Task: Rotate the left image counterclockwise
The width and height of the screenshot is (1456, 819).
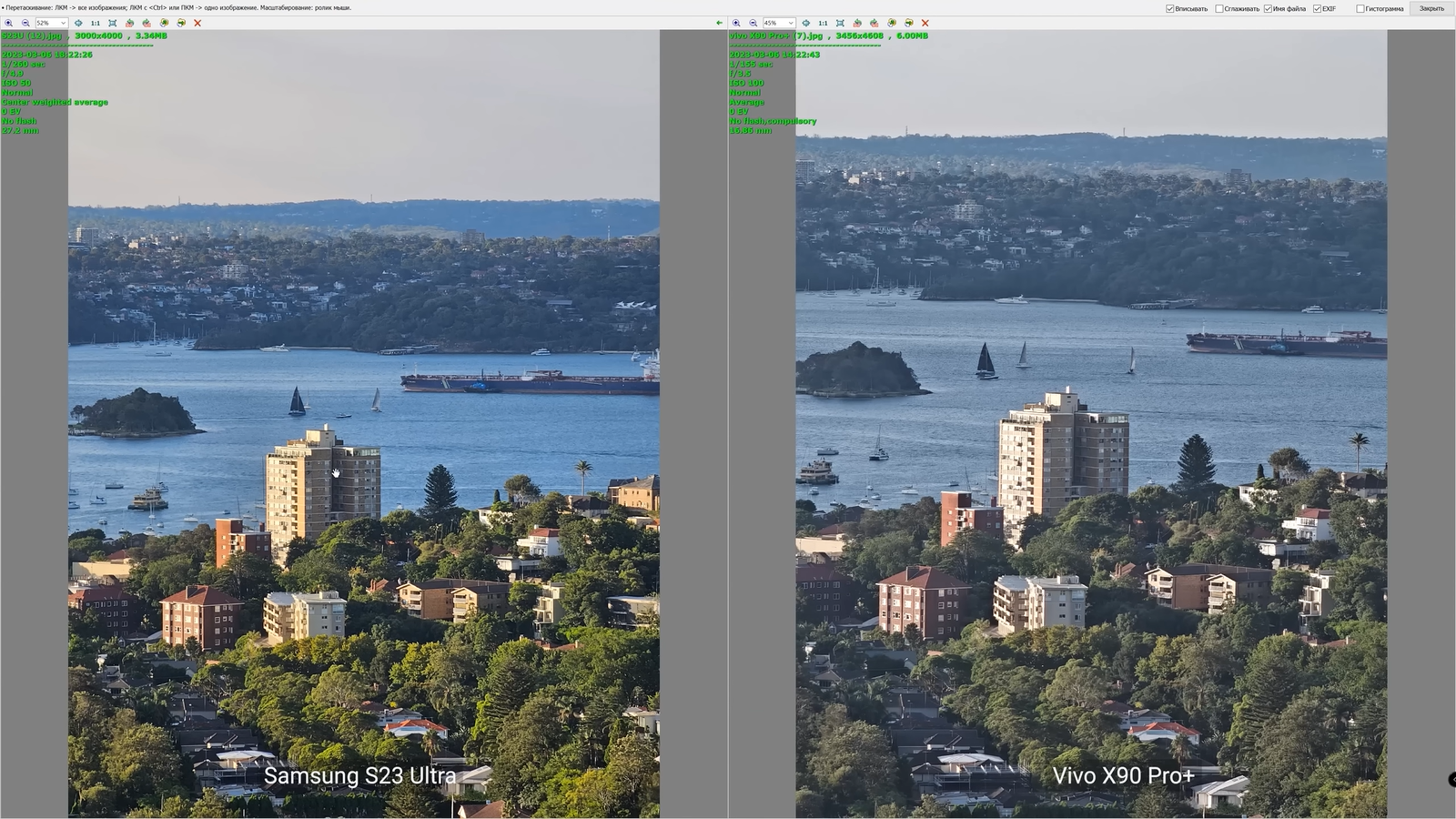Action: tap(129, 23)
